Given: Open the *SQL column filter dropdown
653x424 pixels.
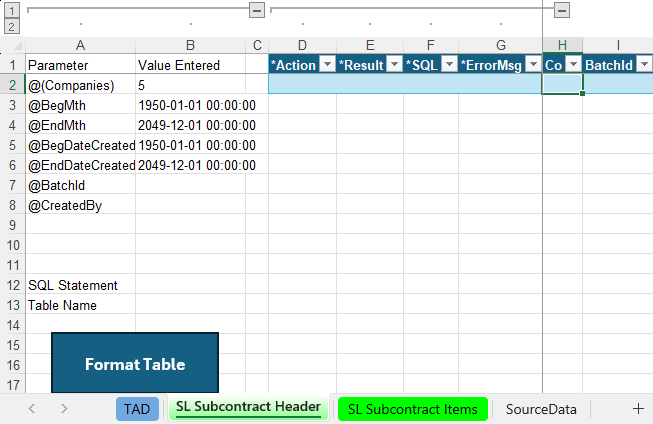Looking at the screenshot, I should pos(449,65).
